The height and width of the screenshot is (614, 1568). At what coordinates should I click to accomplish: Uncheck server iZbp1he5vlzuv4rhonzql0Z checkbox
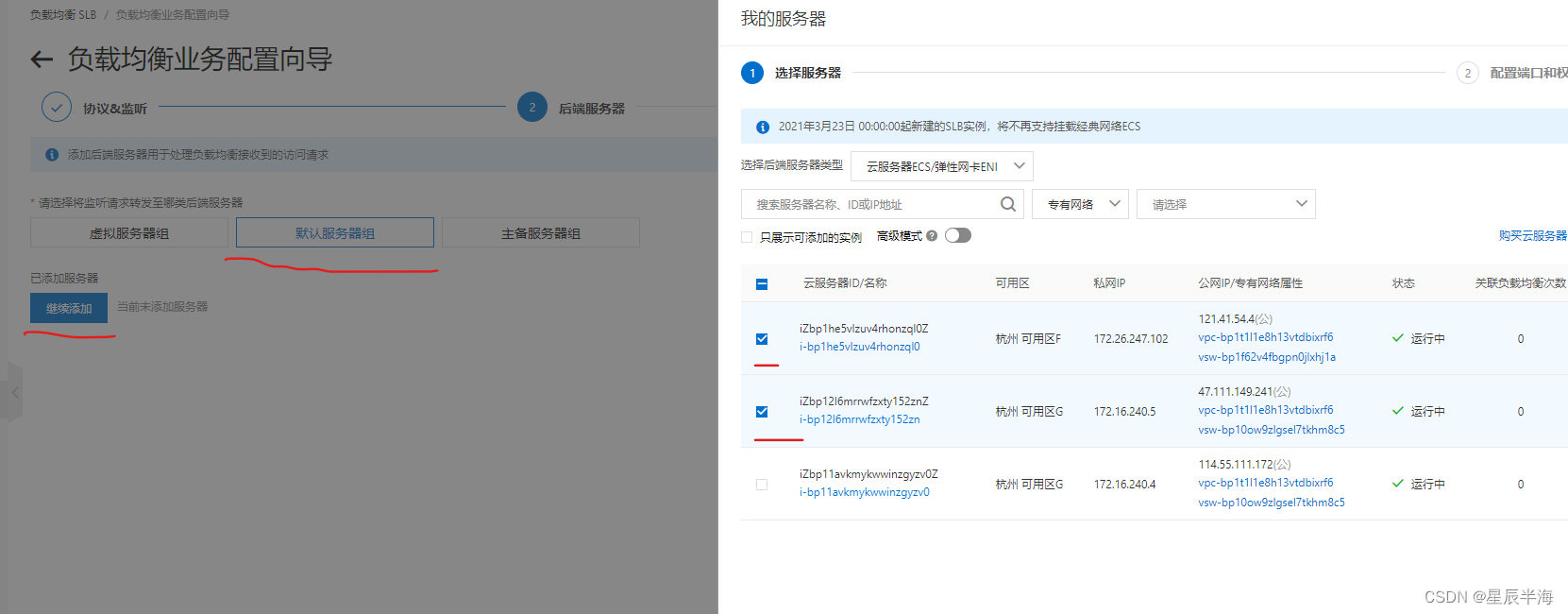pos(762,339)
